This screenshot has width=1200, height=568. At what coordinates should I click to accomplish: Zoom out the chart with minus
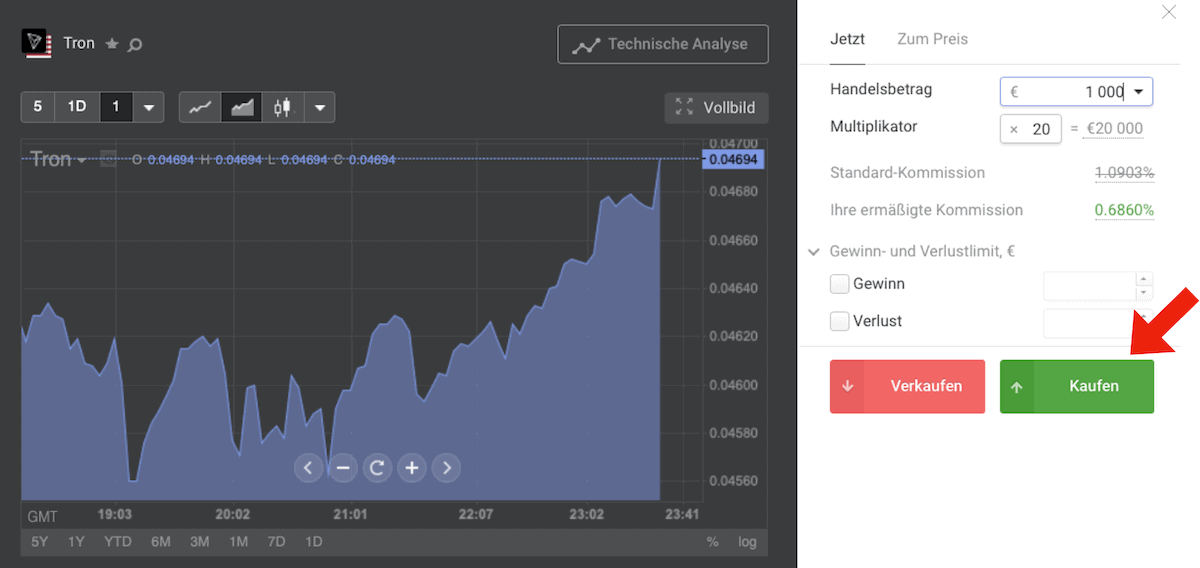point(343,467)
